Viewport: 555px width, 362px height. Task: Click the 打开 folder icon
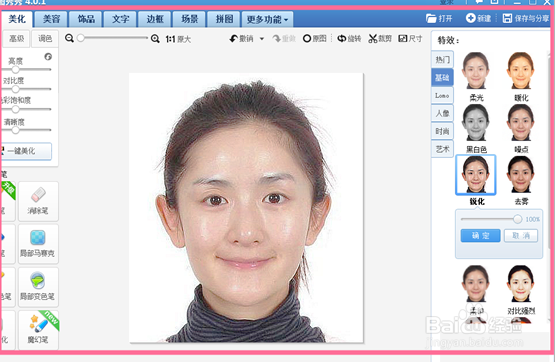pyautogui.click(x=431, y=18)
